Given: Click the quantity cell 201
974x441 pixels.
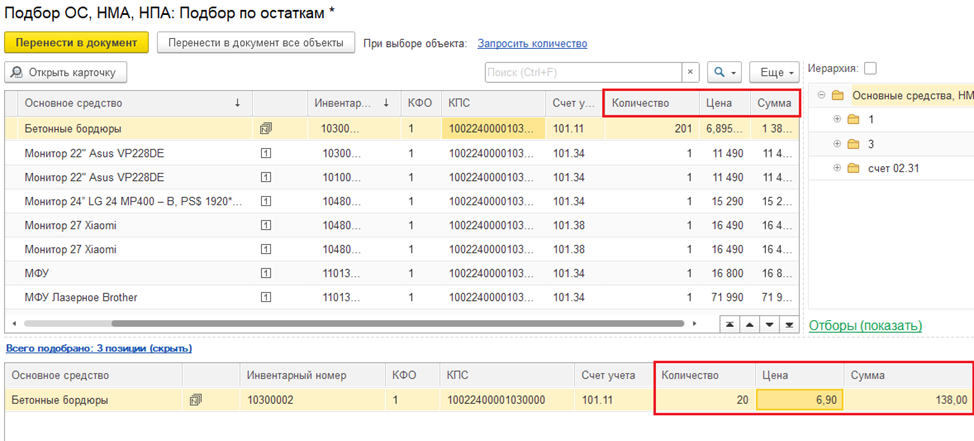Looking at the screenshot, I should pyautogui.click(x=652, y=129).
